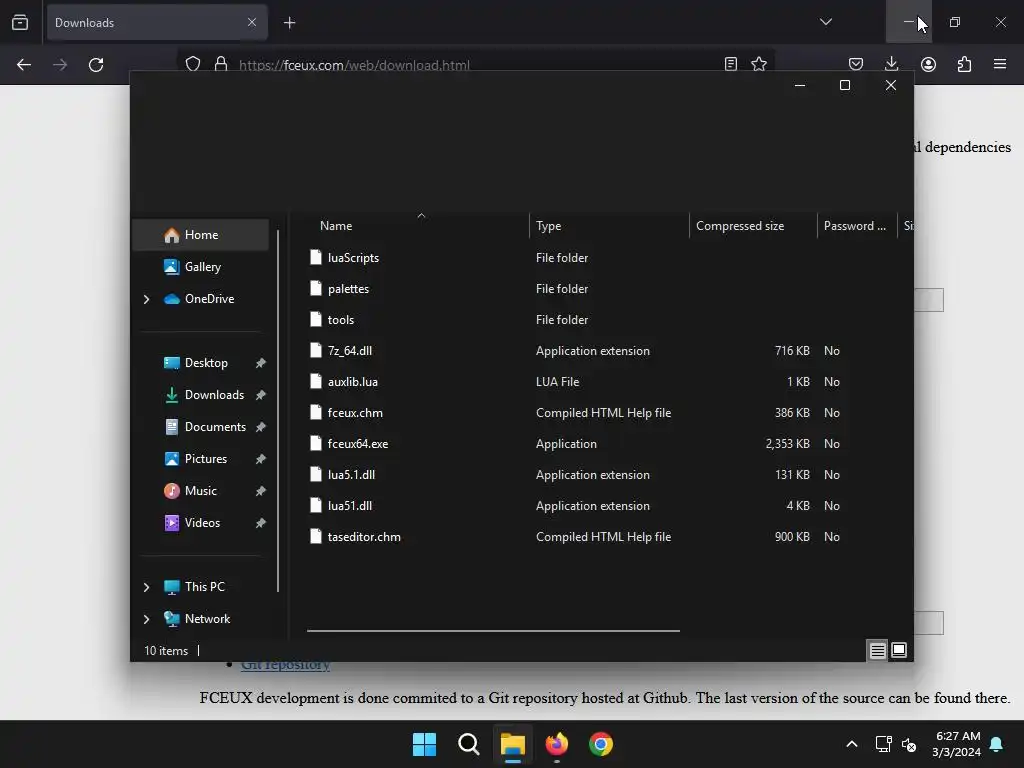The width and height of the screenshot is (1024, 768).
Task: Open Git repository link on webpage
Action: 285,665
